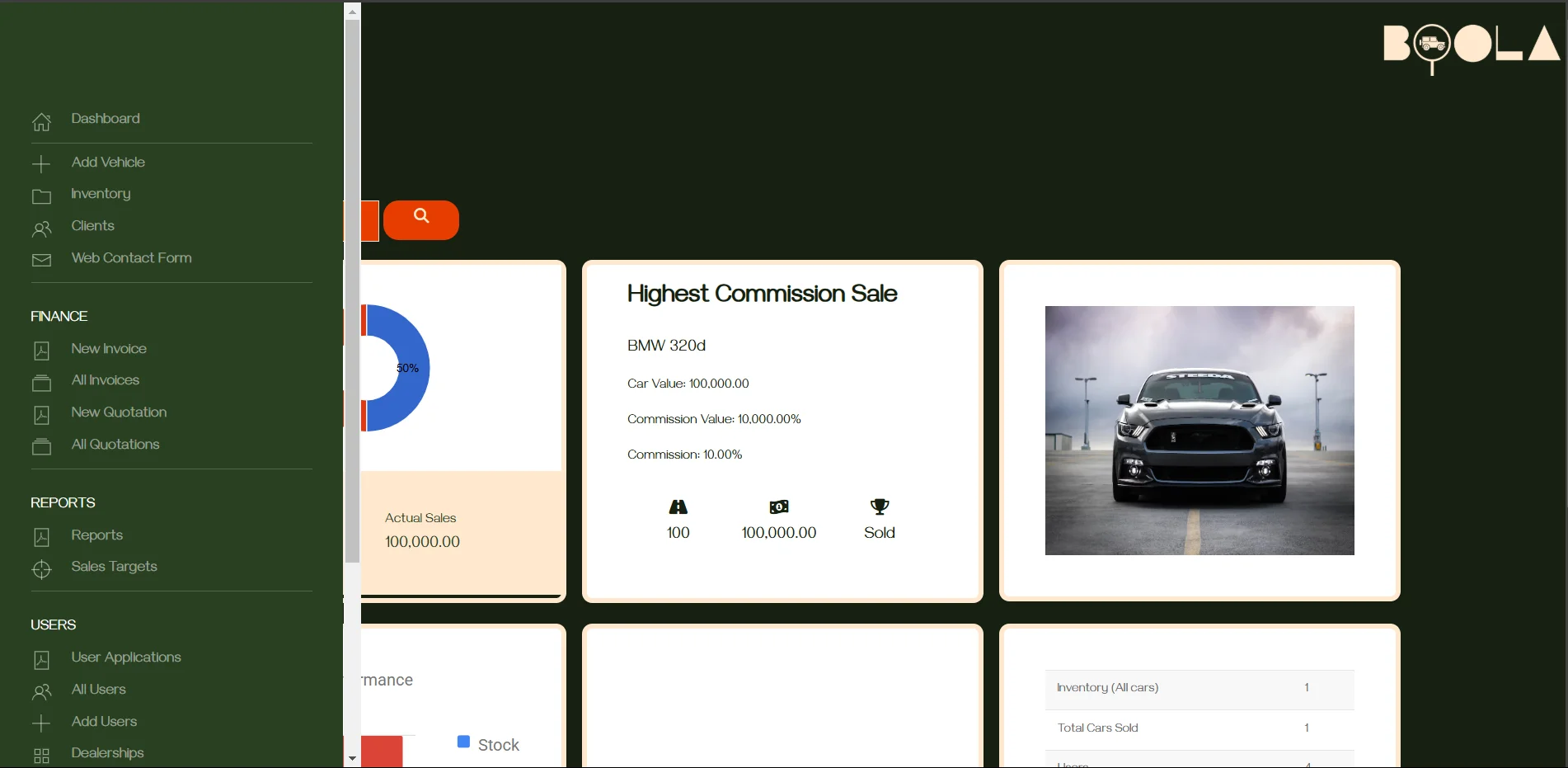
Task: Click the folder icon next to Inventory
Action: (41, 196)
